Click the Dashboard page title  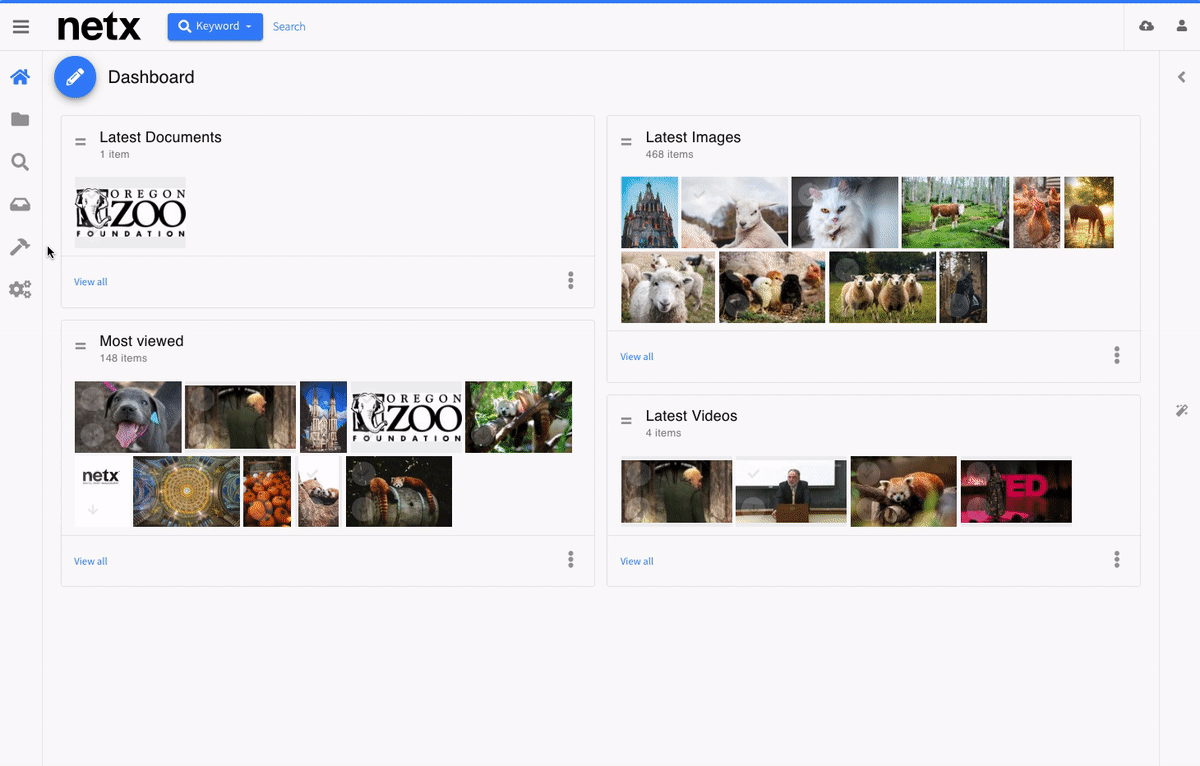pyautogui.click(x=151, y=77)
